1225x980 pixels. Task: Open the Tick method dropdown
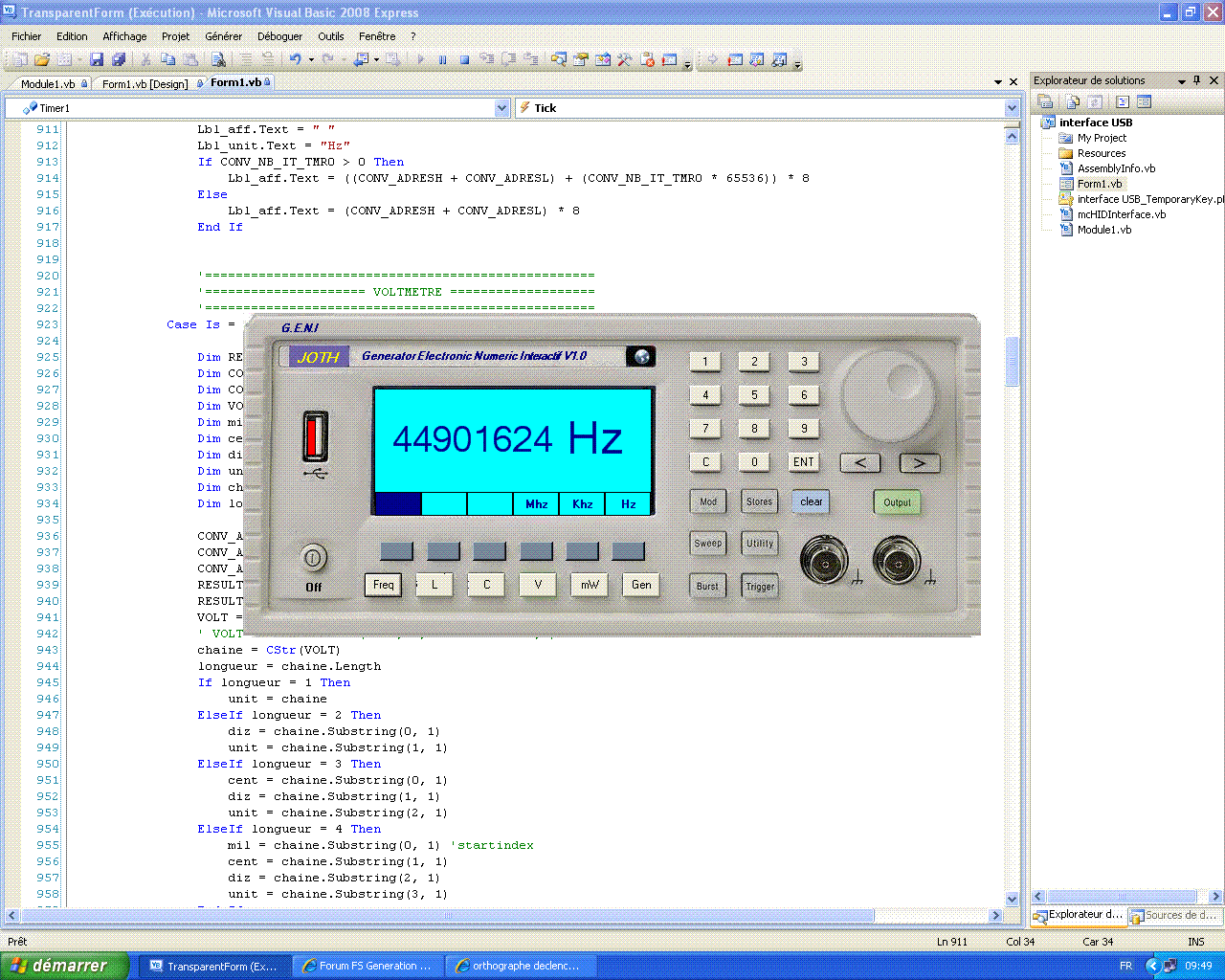coord(1012,108)
